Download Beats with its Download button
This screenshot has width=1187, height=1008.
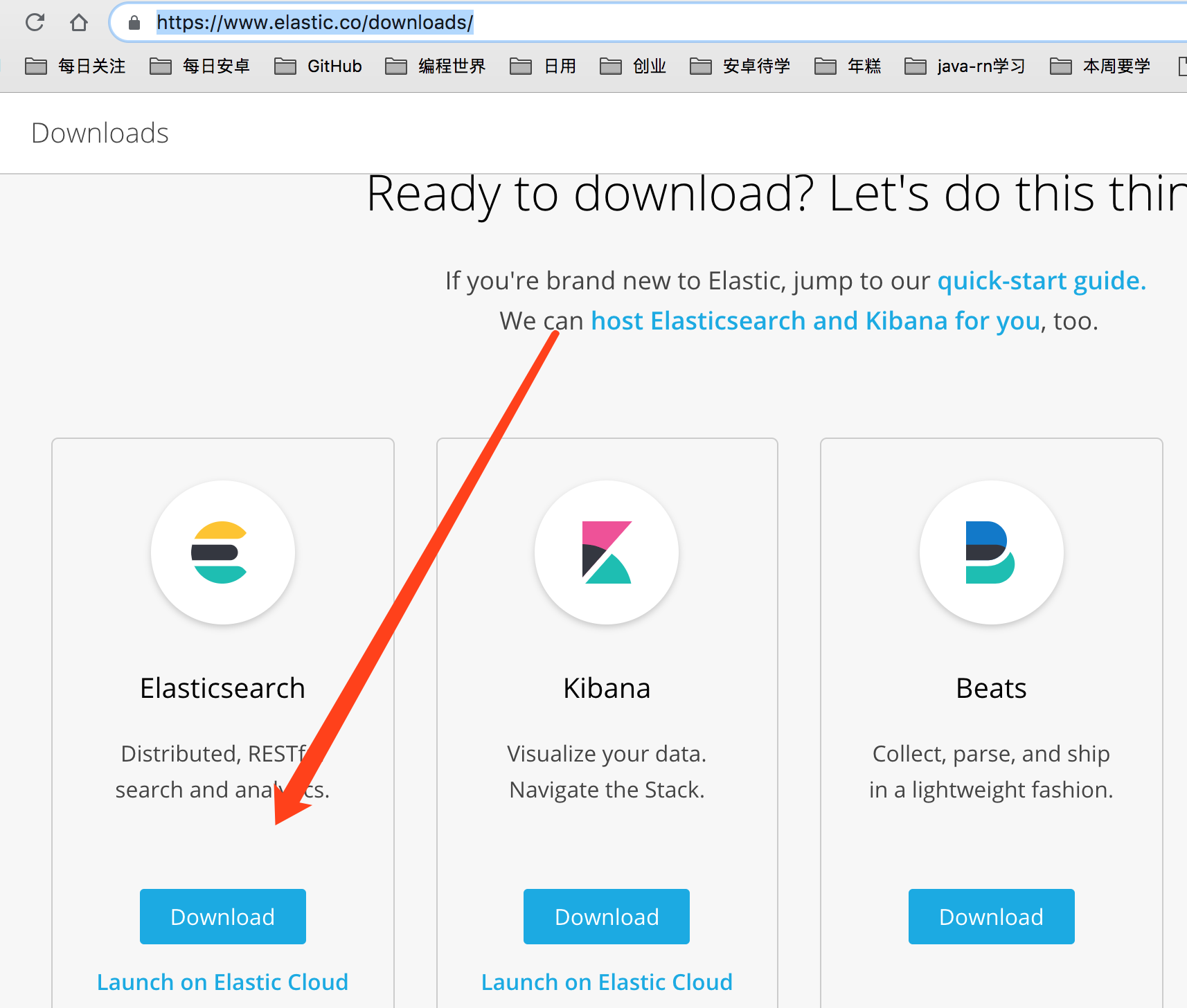(x=992, y=917)
